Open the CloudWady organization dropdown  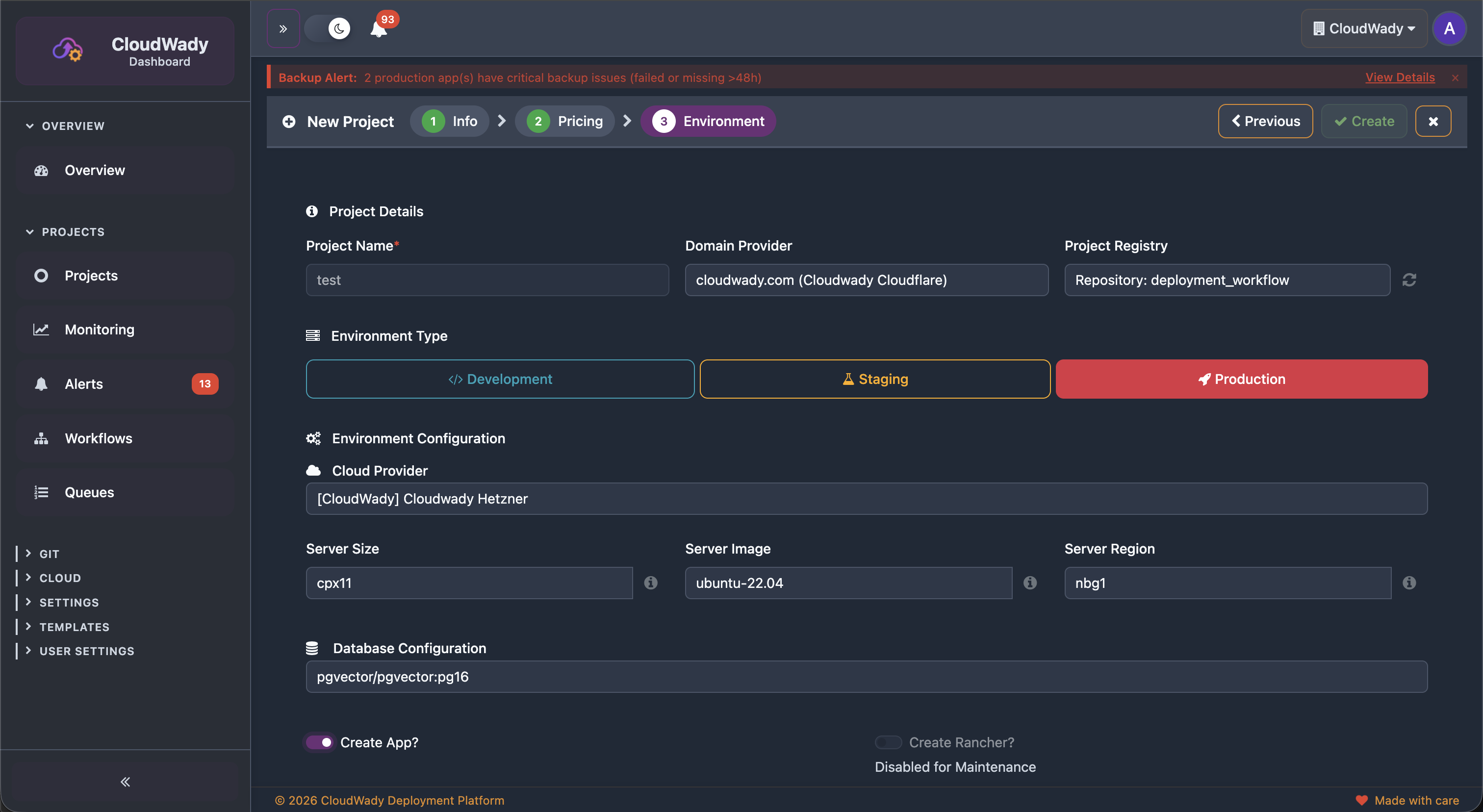[x=1364, y=29]
